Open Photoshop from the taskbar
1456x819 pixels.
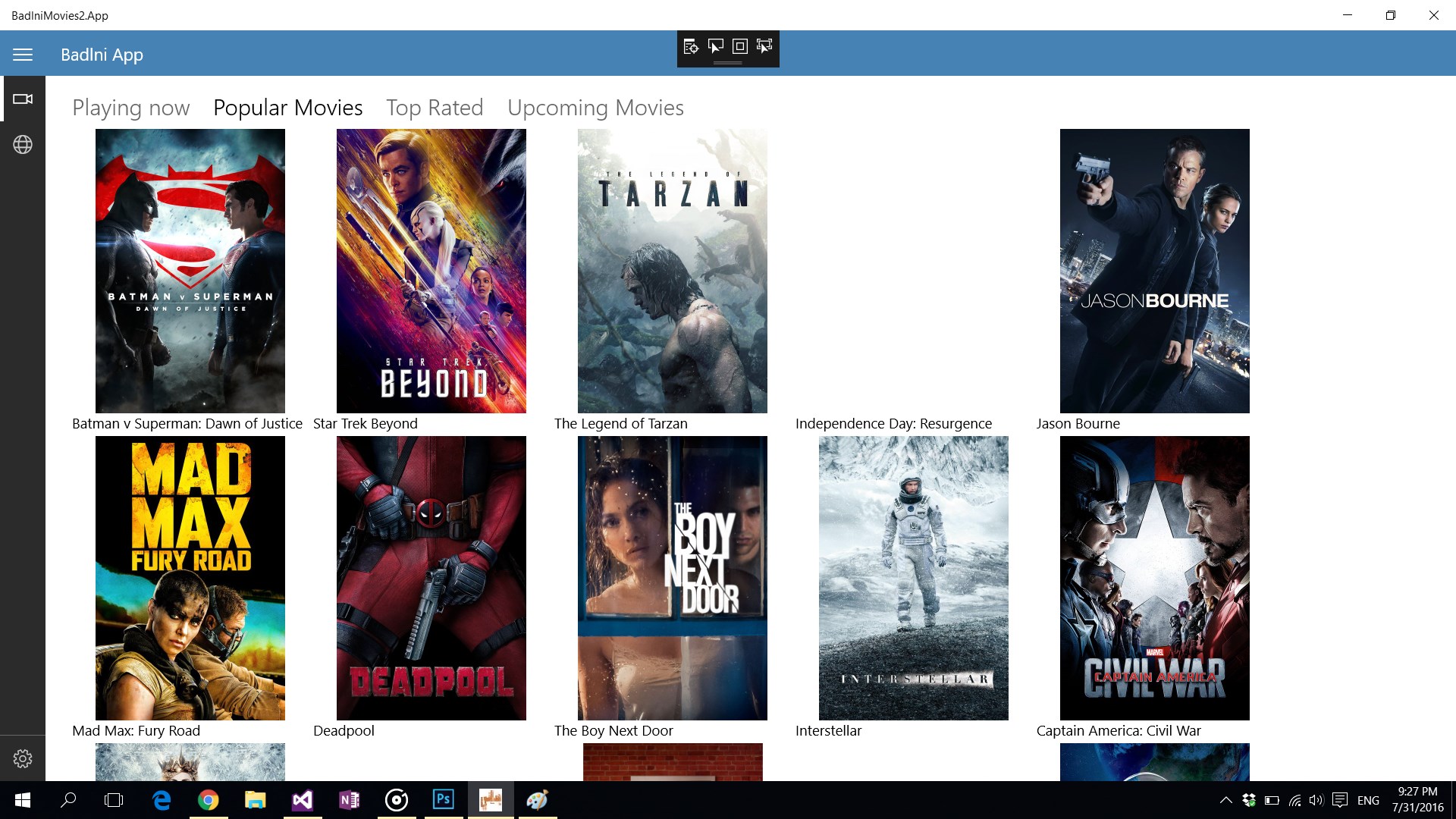point(444,800)
